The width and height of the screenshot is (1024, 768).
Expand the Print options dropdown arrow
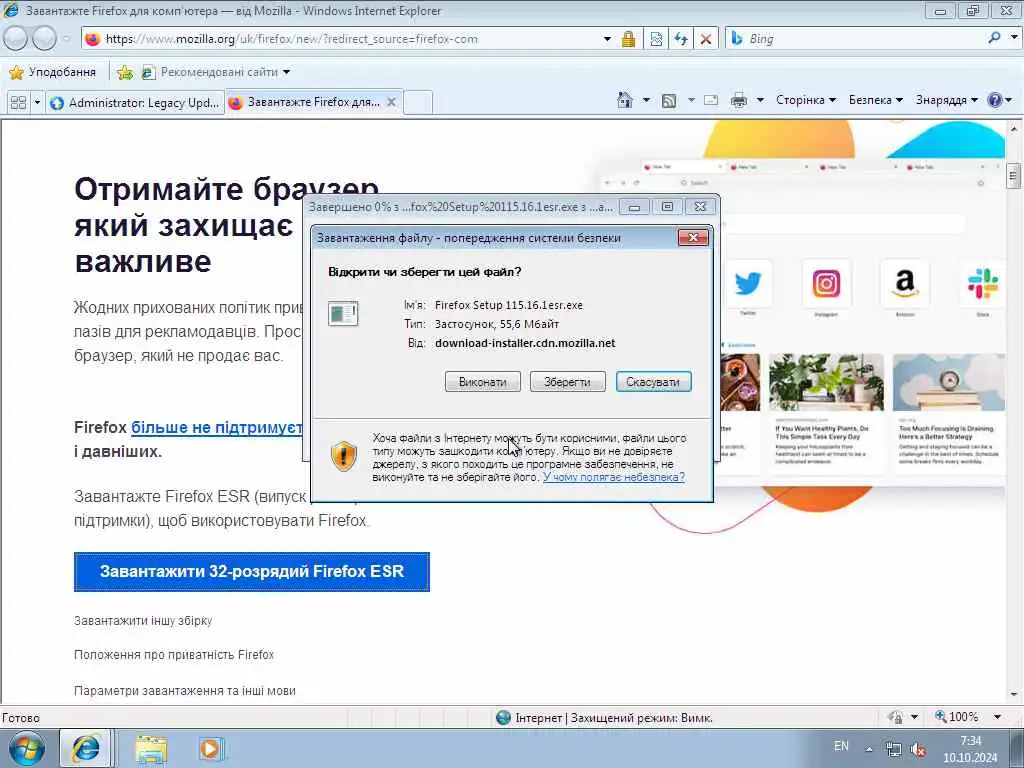coord(760,100)
